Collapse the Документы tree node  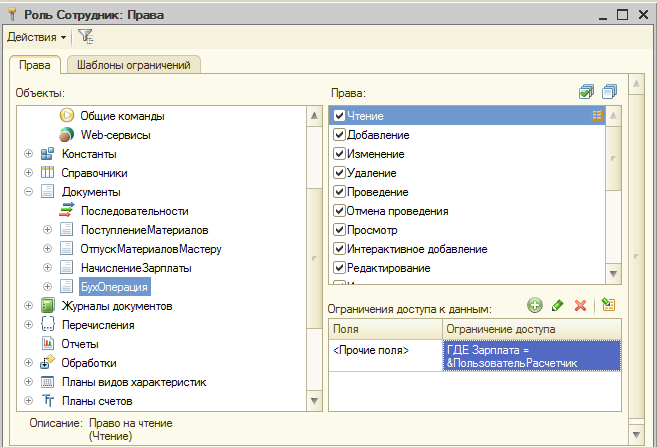click(28, 191)
